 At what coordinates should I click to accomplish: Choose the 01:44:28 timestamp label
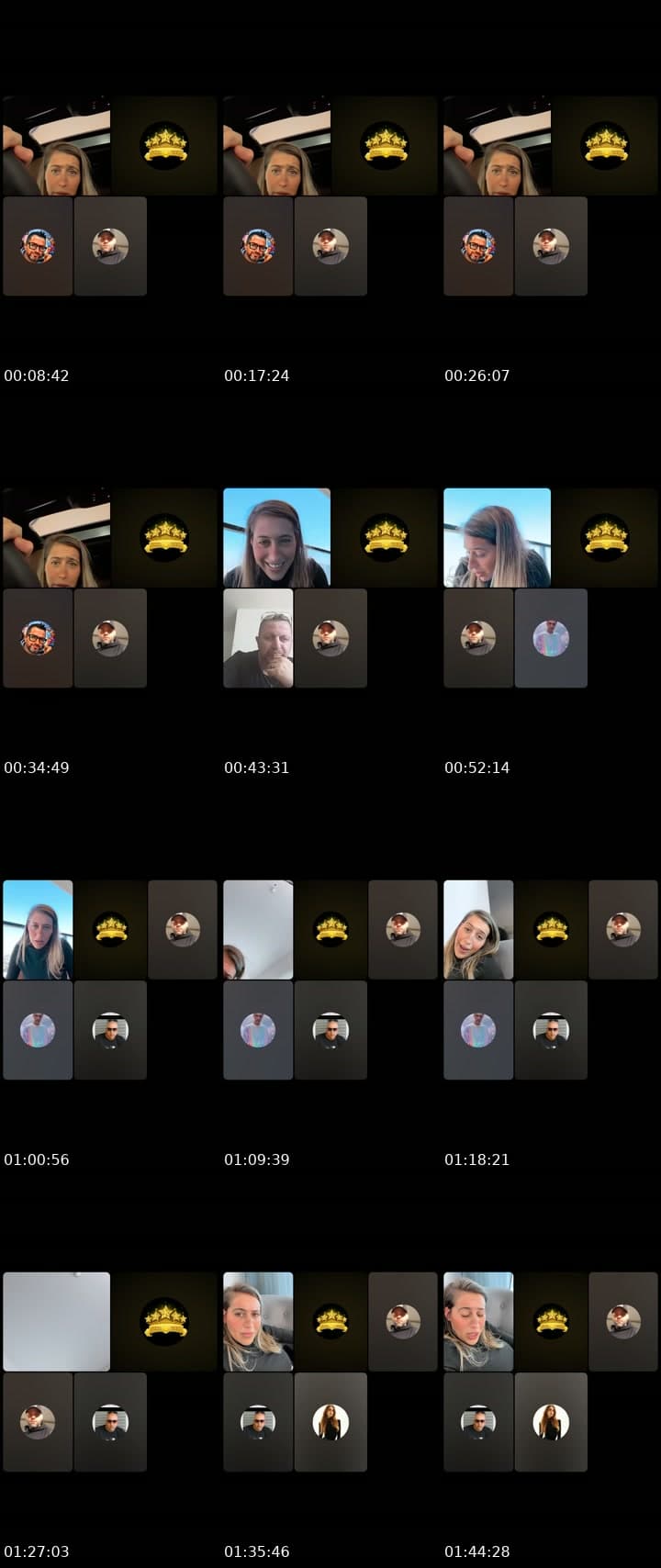tap(477, 1551)
